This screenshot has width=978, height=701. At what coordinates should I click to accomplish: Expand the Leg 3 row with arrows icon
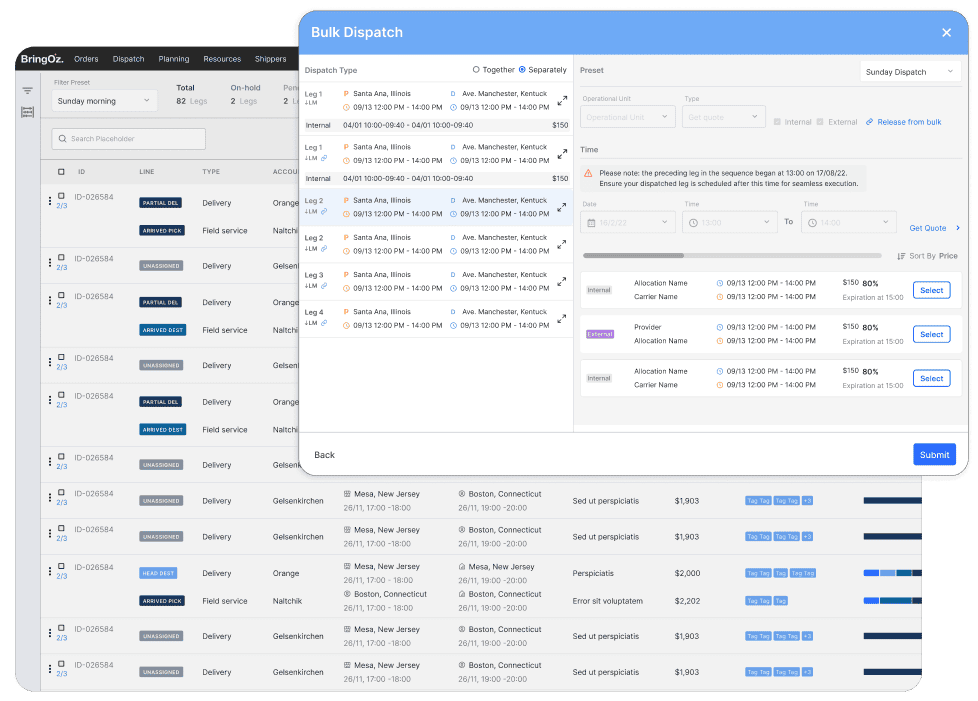coord(562,282)
